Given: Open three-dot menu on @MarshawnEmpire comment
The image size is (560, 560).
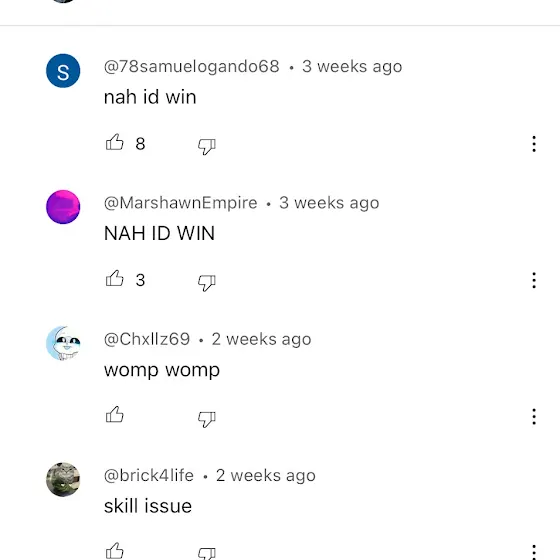Looking at the screenshot, I should [x=534, y=280].
